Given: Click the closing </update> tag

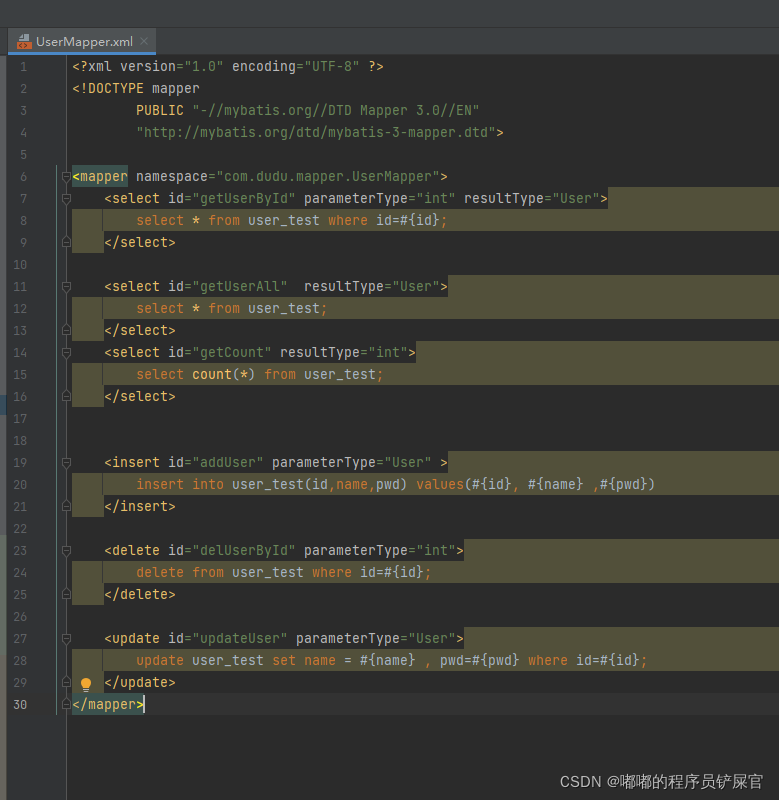Looking at the screenshot, I should pyautogui.click(x=140, y=683).
